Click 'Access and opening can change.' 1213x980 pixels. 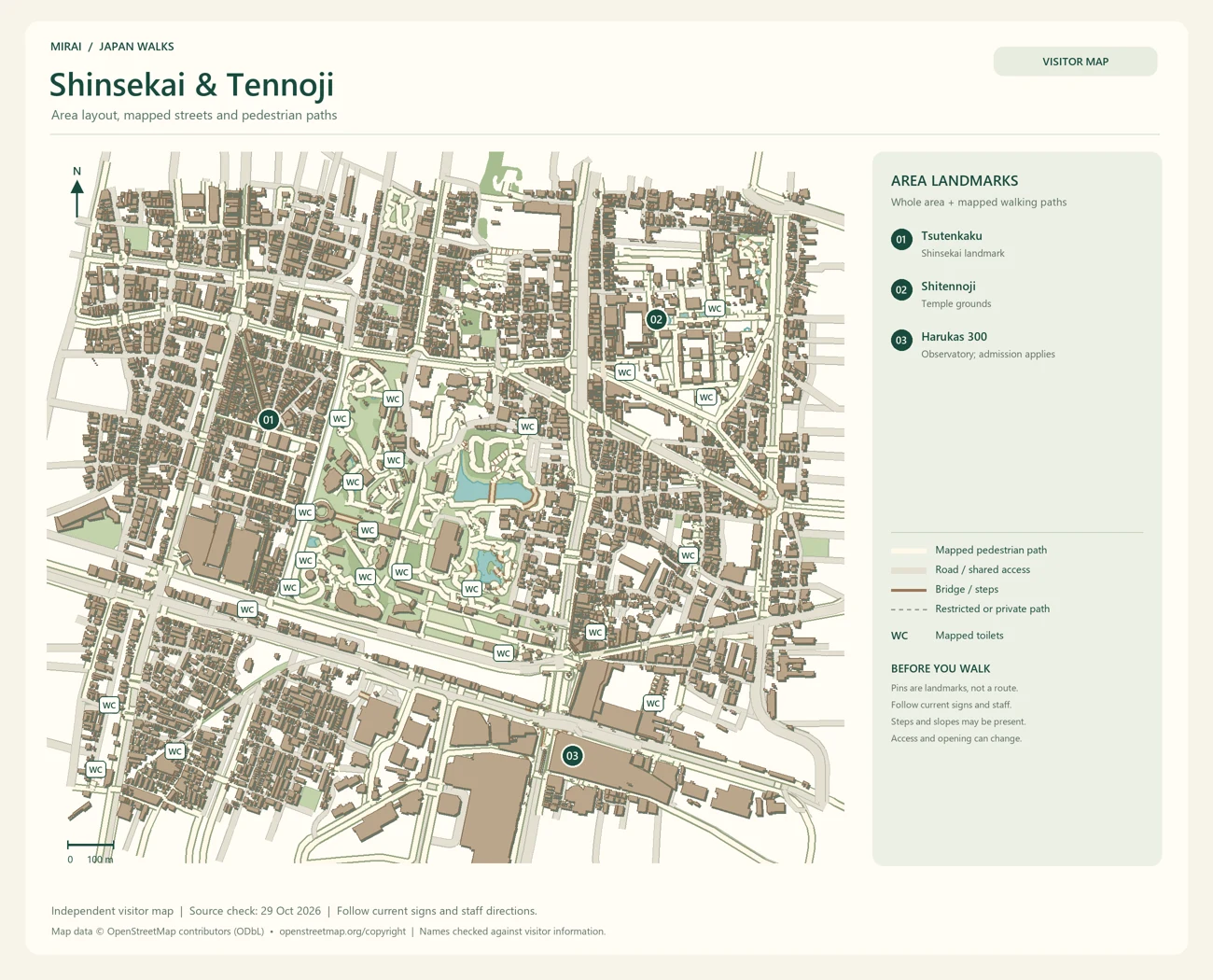956,739
